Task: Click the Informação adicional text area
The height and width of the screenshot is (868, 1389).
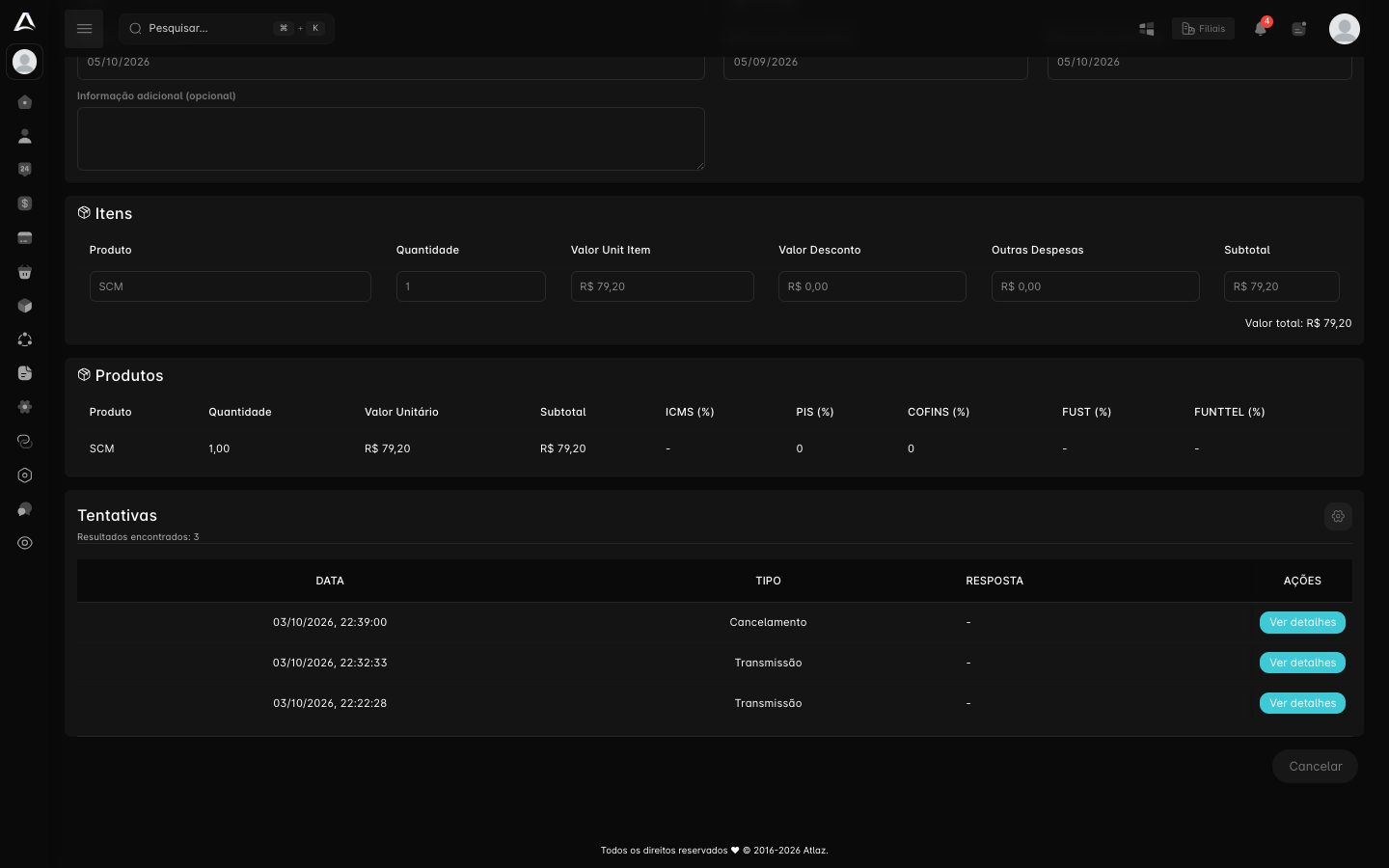Action: 391,139
